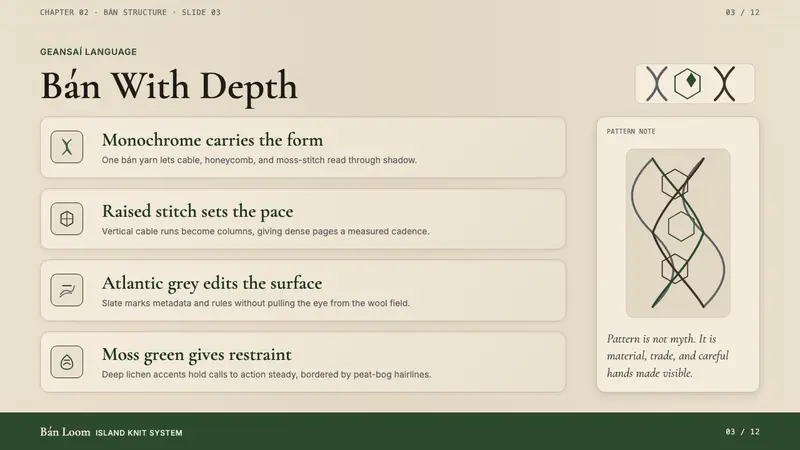Click the footer '03 / 12' page counter
This screenshot has width=800, height=450.
742,432
